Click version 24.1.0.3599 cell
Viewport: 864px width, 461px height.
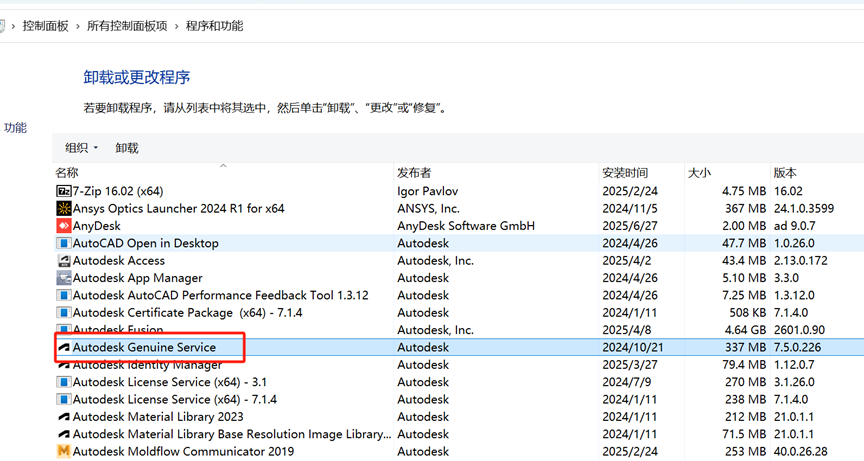pos(804,208)
